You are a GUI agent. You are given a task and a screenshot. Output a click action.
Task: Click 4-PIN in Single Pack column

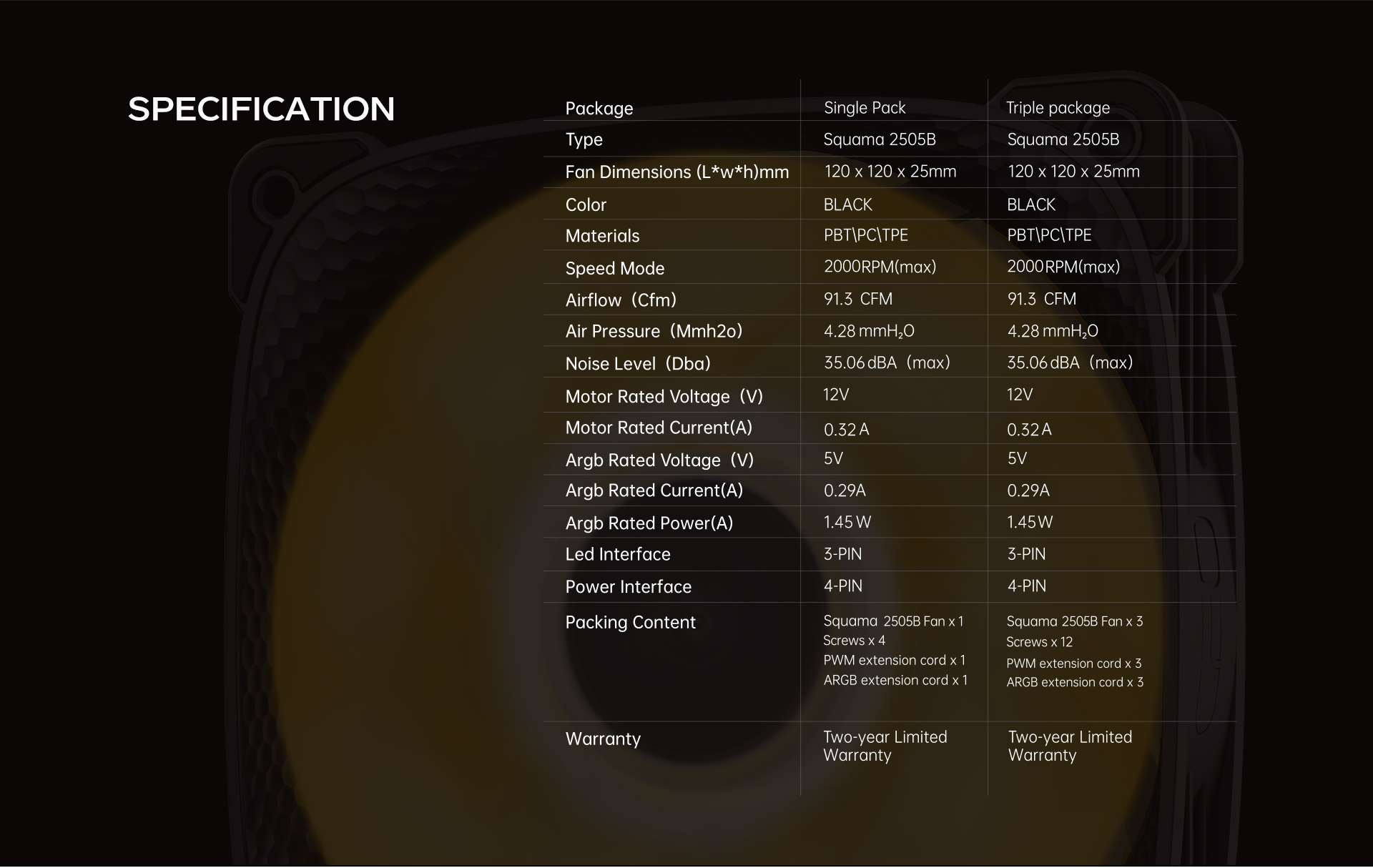click(842, 586)
